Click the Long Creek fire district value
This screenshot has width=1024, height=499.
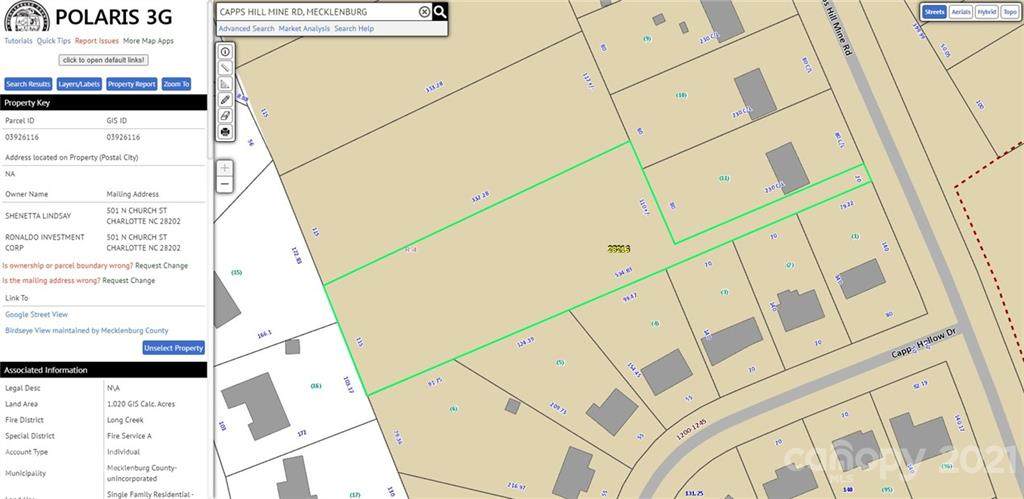(x=125, y=420)
